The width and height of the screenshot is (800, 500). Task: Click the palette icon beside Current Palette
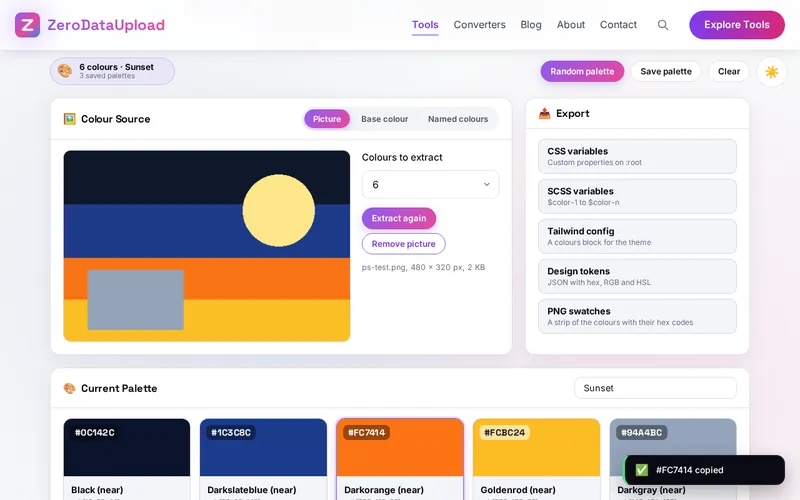pyautogui.click(x=69, y=388)
